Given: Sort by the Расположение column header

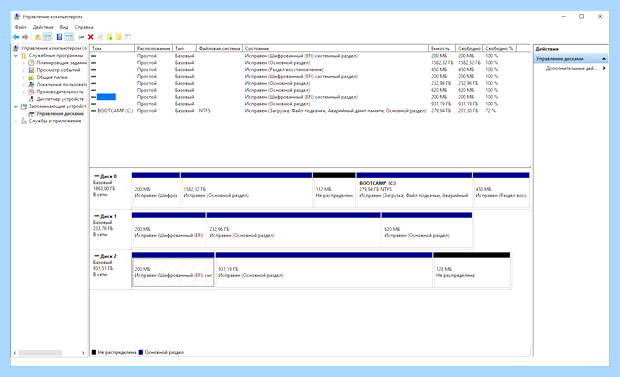Looking at the screenshot, I should tap(153, 48).
